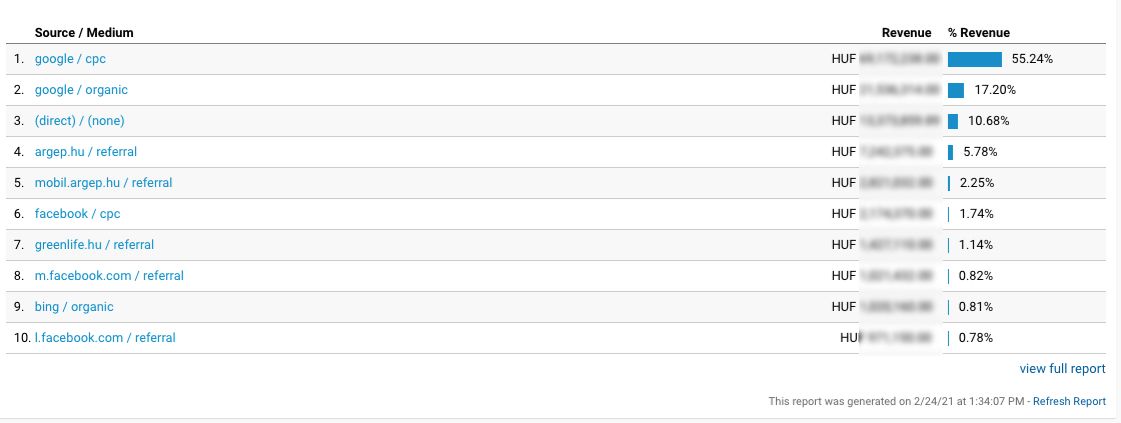The width and height of the screenshot is (1121, 423).
Task: Select greenlife.hu / referral link
Action: (x=94, y=245)
